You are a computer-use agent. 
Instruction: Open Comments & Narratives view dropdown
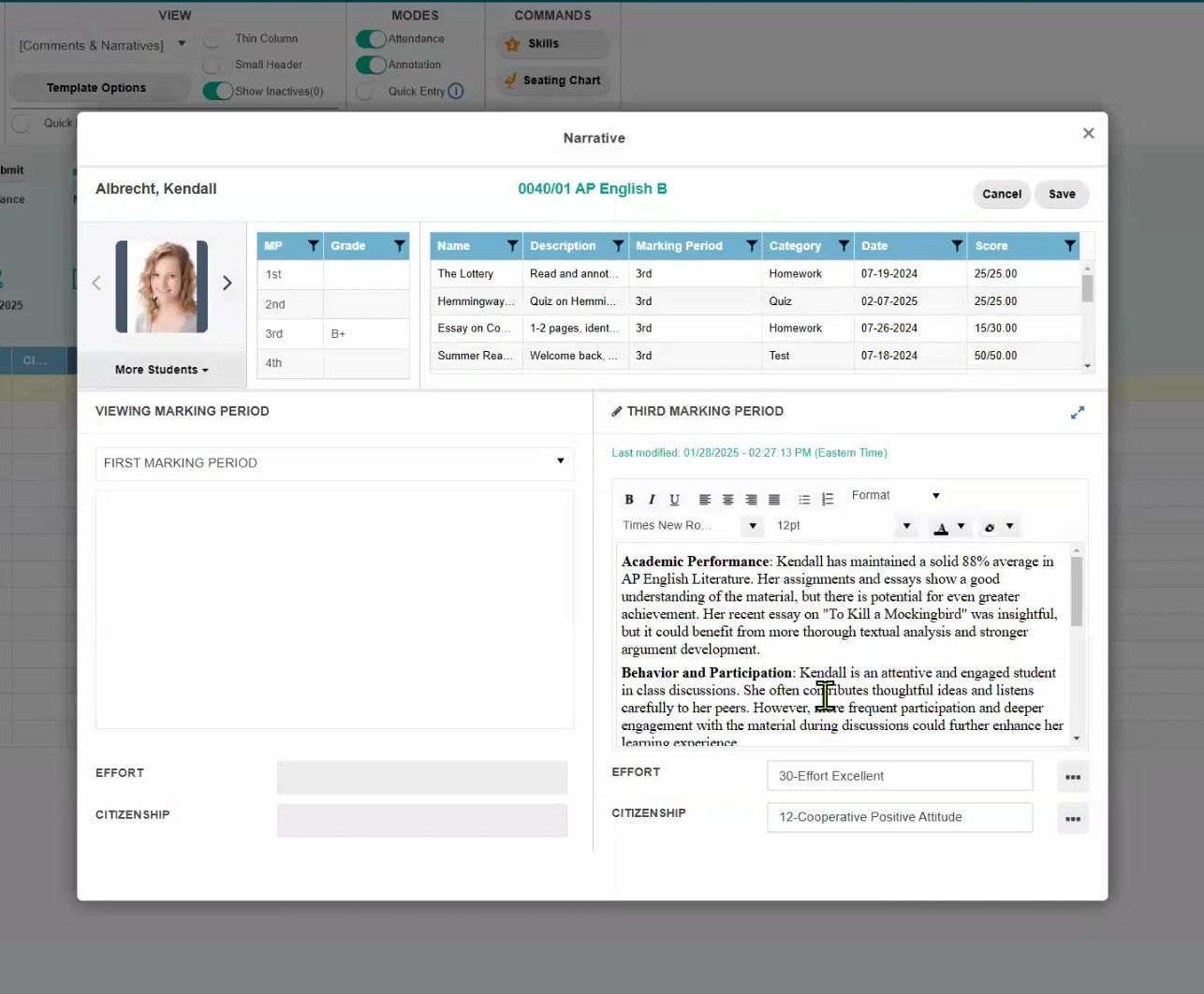click(x=102, y=45)
